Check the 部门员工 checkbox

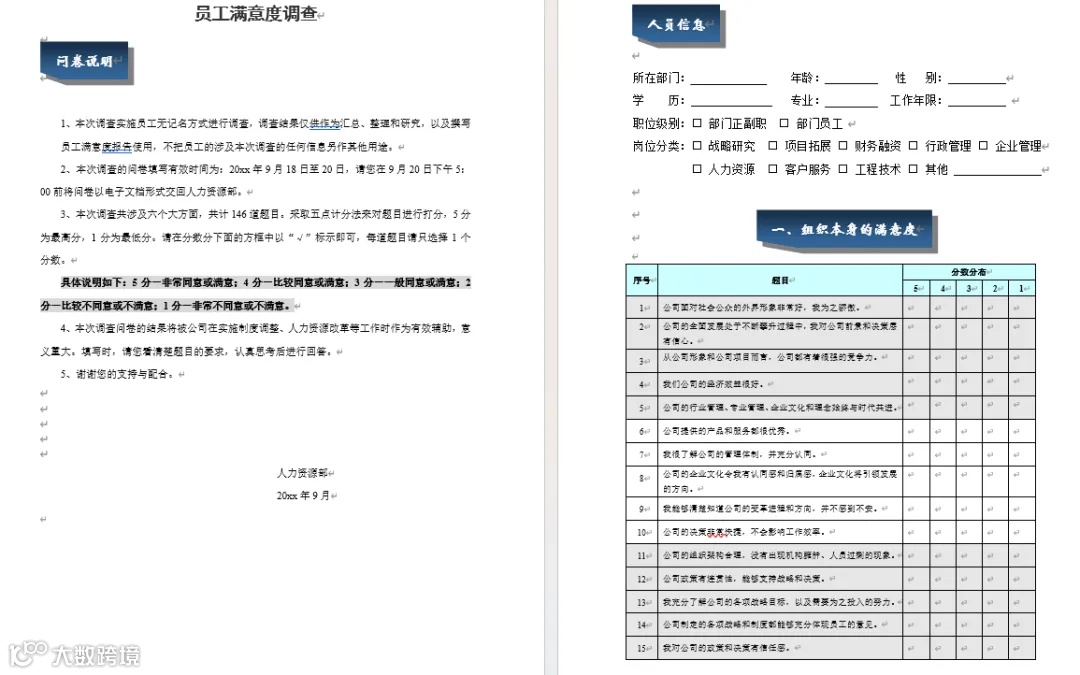(x=784, y=123)
